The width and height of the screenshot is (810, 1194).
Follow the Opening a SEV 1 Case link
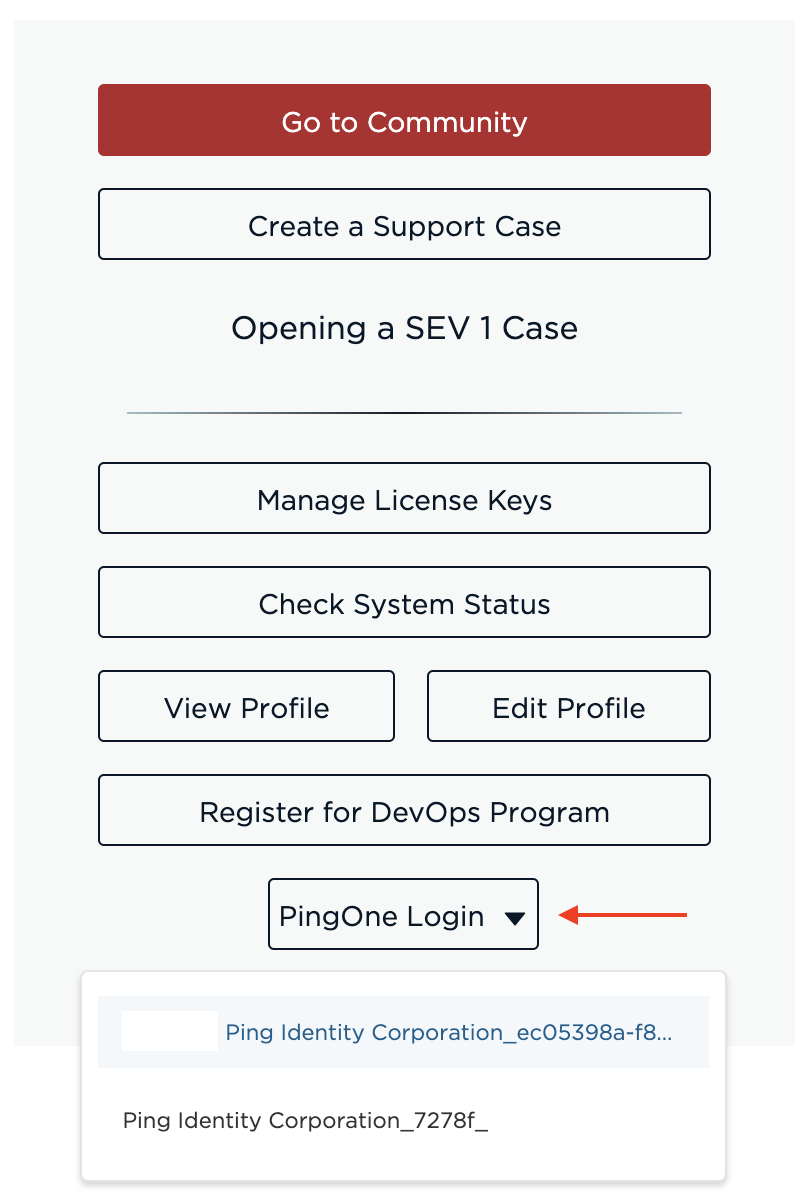[404, 328]
